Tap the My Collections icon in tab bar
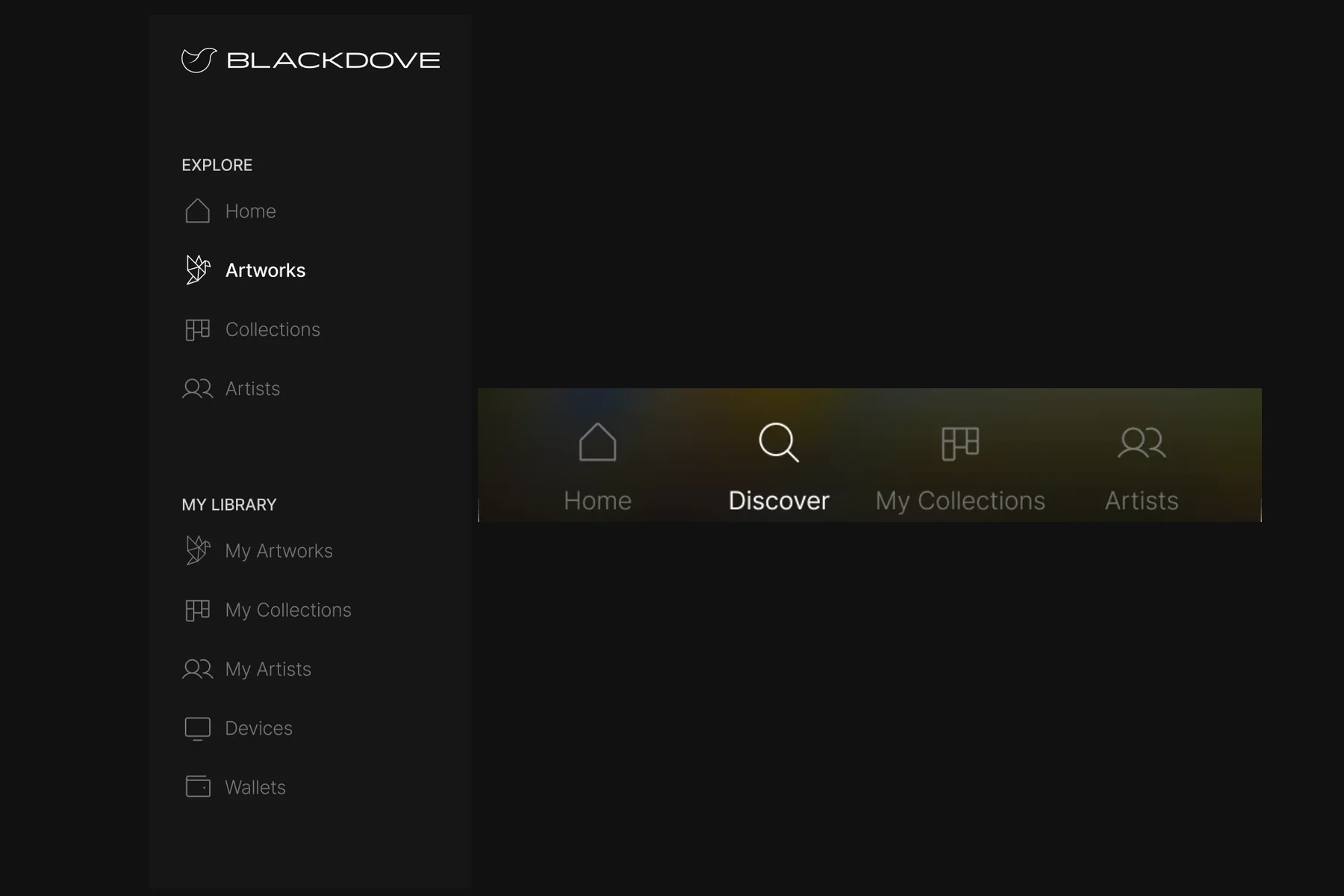The height and width of the screenshot is (896, 1344). point(960,444)
